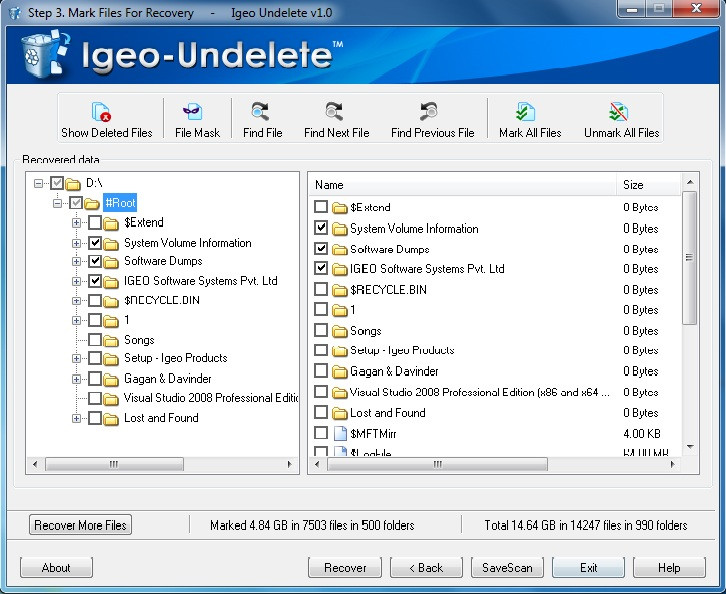
Task: Click Songs folder icon in file list
Action: click(x=339, y=331)
